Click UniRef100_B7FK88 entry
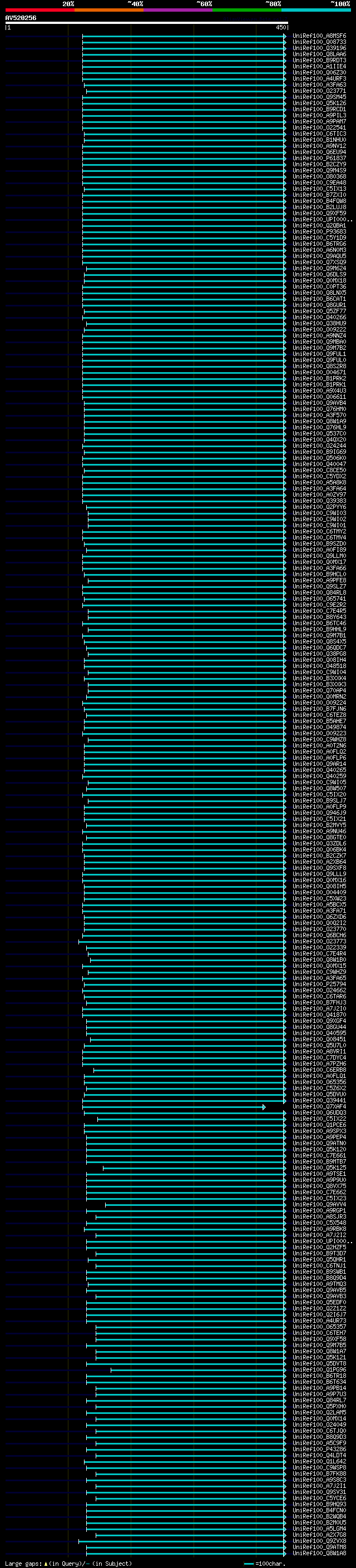Image resolution: width=356 pixels, height=1568 pixels. click(x=319, y=1473)
